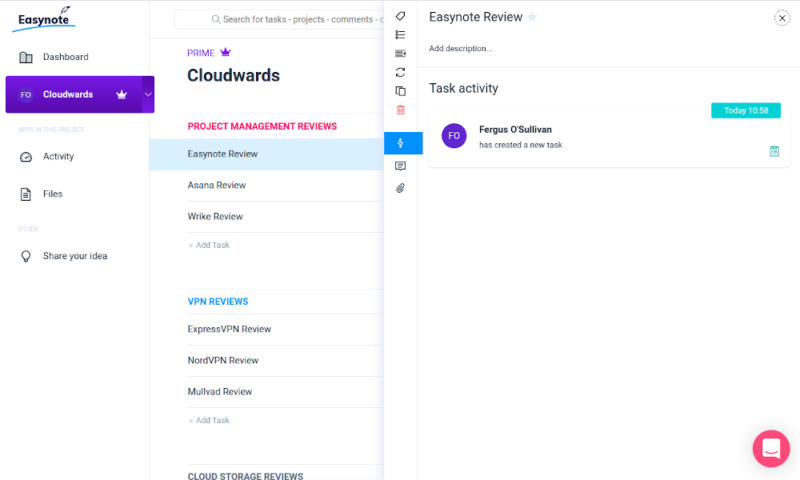Viewport: 800px width, 480px height.
Task: Click the Share your idea link
Action: pos(74,256)
